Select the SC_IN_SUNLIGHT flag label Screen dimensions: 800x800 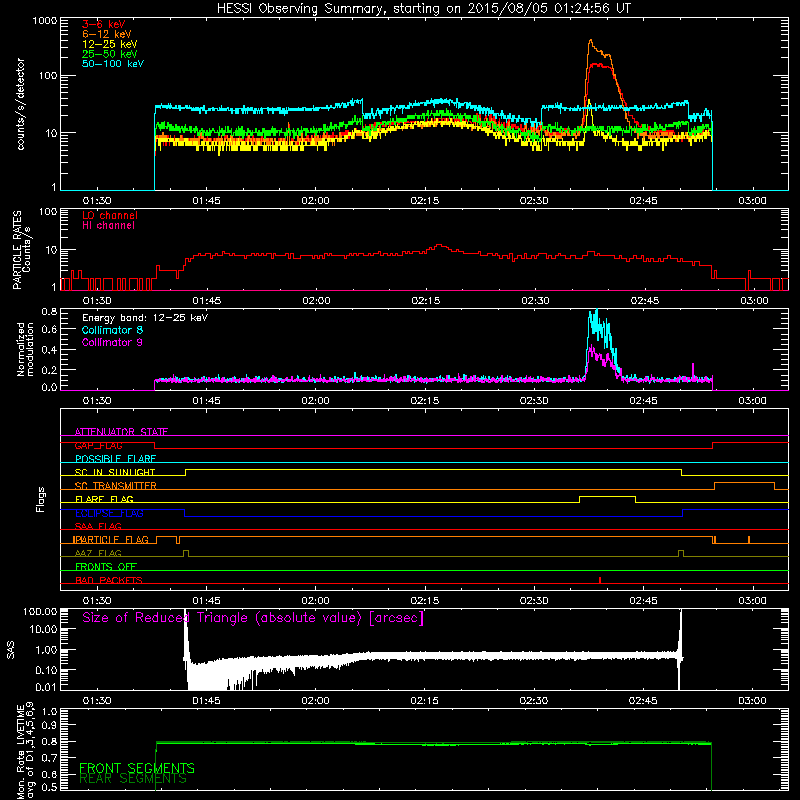pos(115,472)
